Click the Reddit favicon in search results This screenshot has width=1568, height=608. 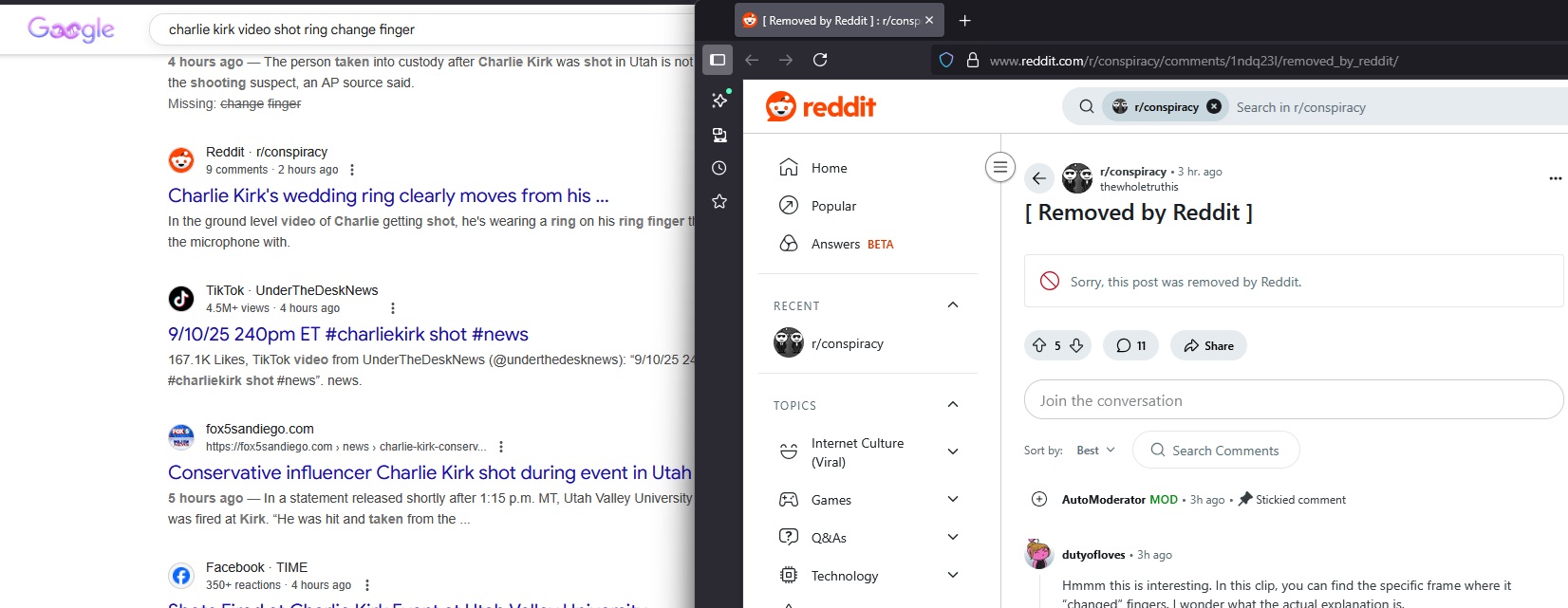point(181,160)
